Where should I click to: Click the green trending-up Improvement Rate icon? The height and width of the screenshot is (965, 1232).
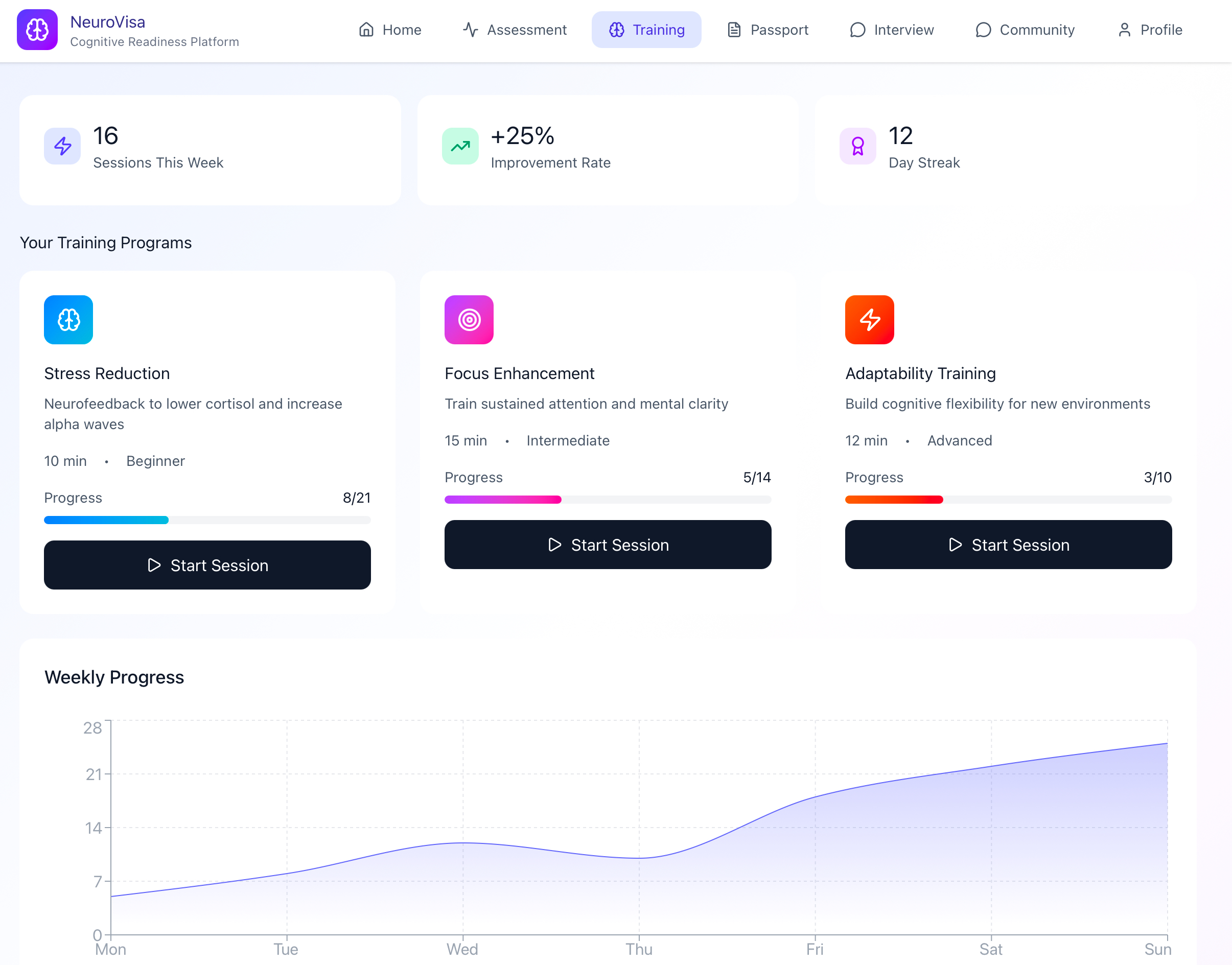[x=460, y=146]
